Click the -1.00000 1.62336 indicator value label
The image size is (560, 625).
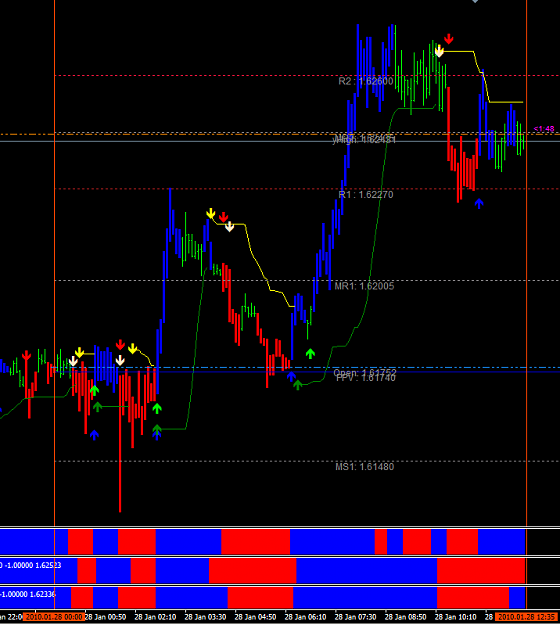pos(29,594)
